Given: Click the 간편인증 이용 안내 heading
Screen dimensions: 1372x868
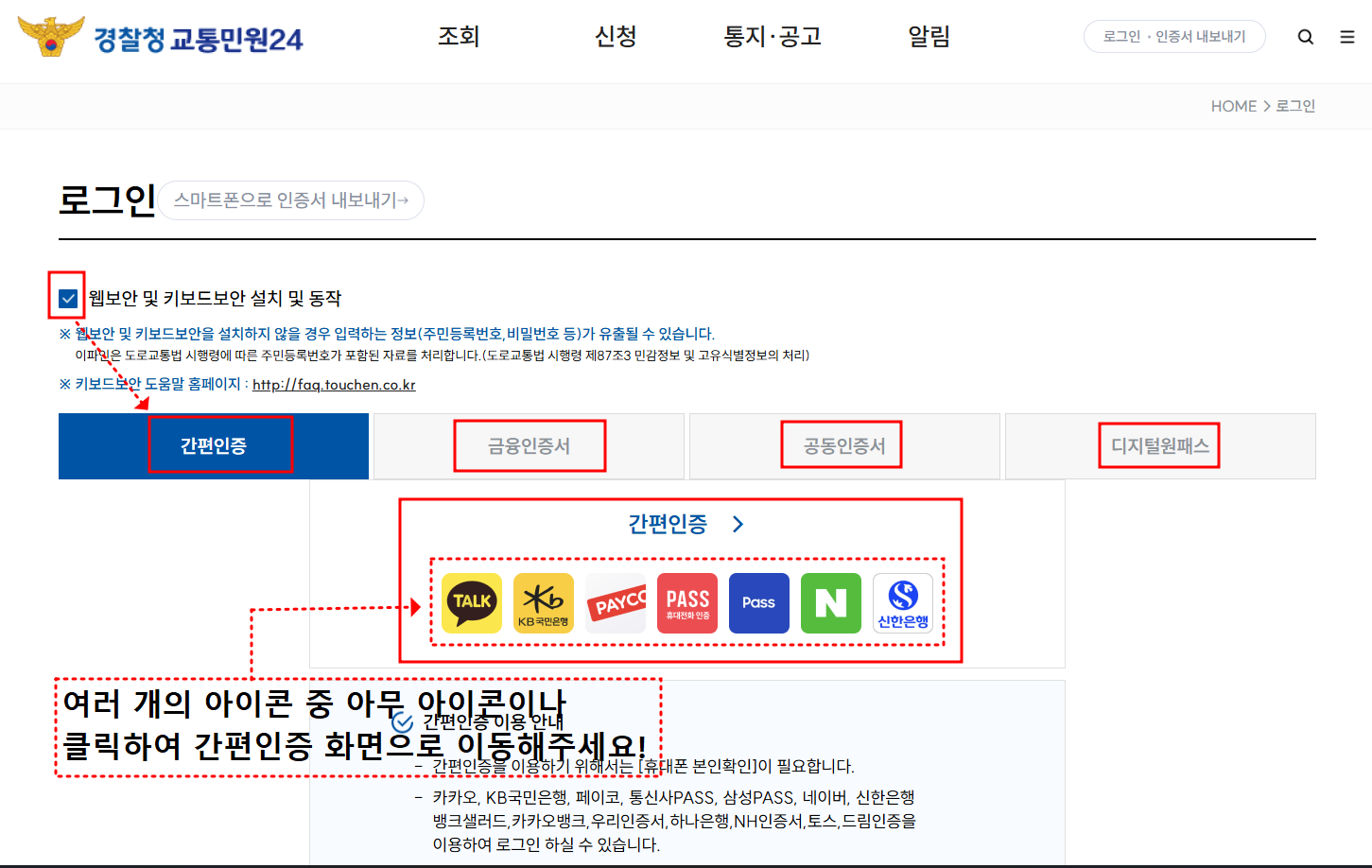Looking at the screenshot, I should 493,722.
